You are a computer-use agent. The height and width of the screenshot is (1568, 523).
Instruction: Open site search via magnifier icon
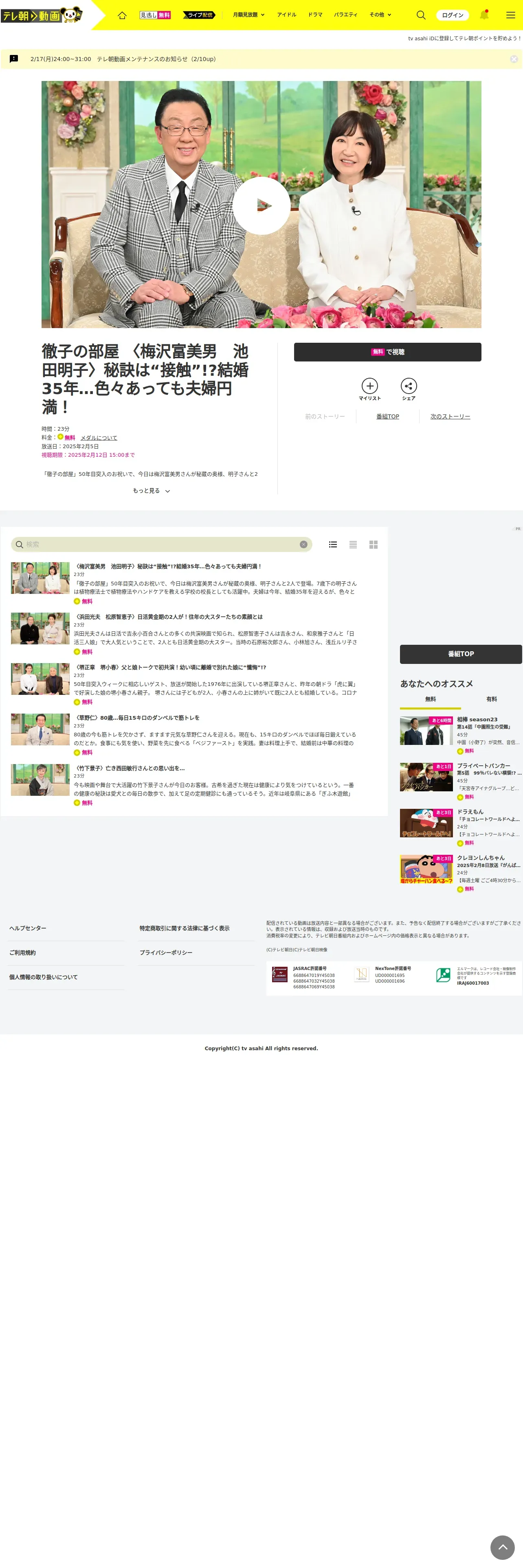(421, 15)
